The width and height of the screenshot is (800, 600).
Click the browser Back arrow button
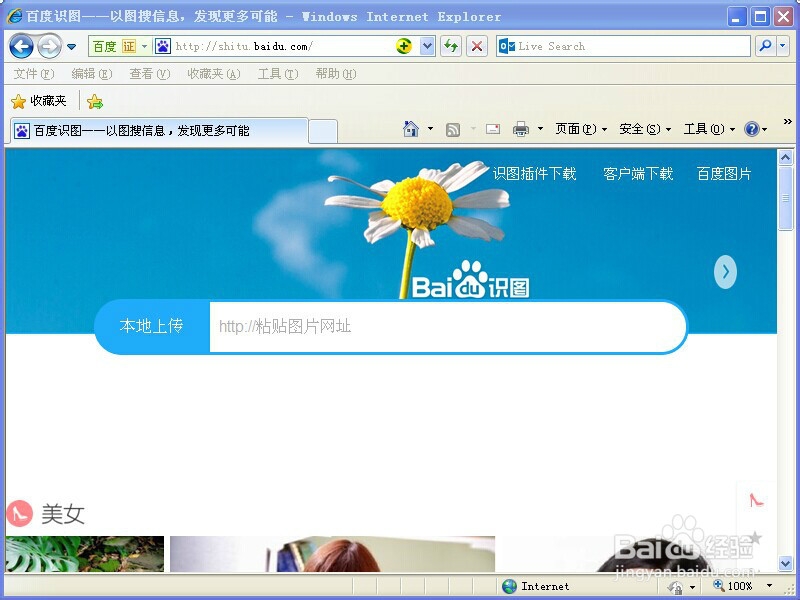coord(21,47)
